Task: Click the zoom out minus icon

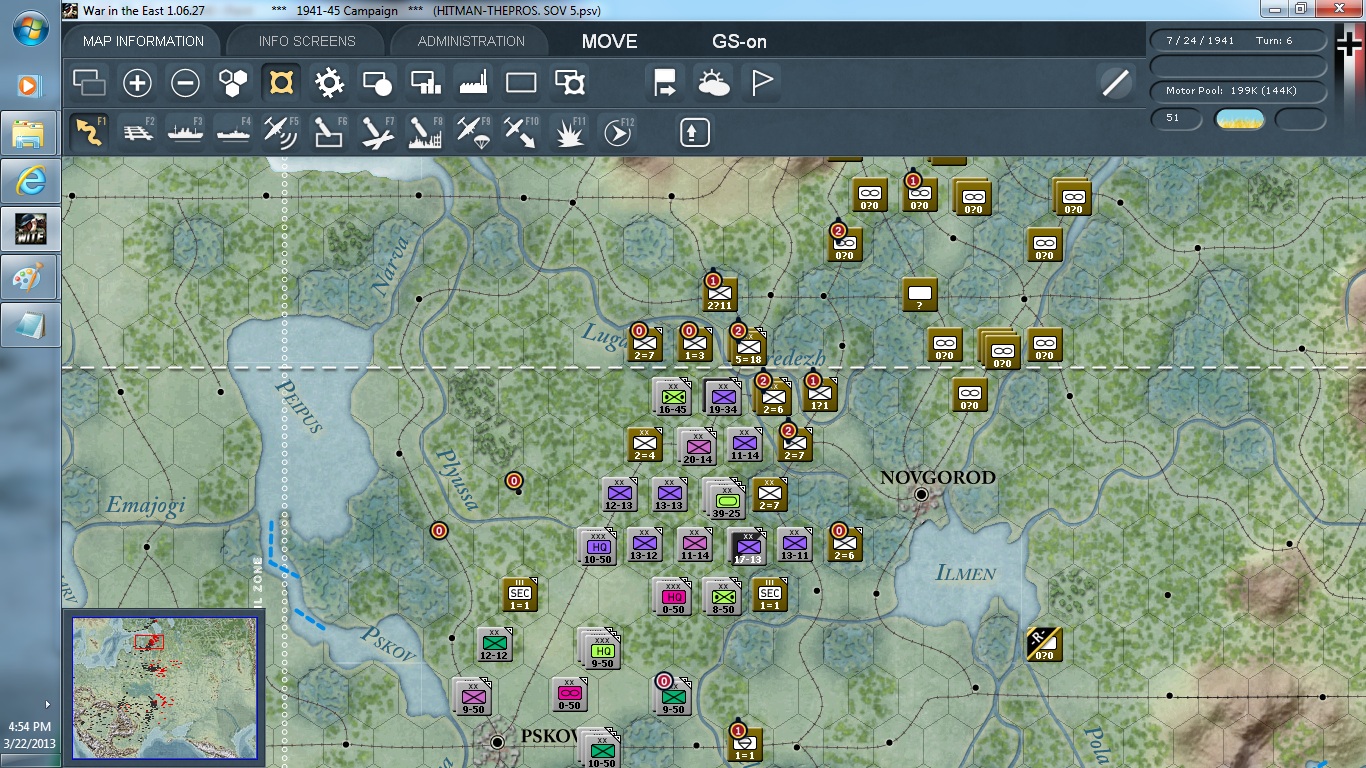Action: click(185, 83)
